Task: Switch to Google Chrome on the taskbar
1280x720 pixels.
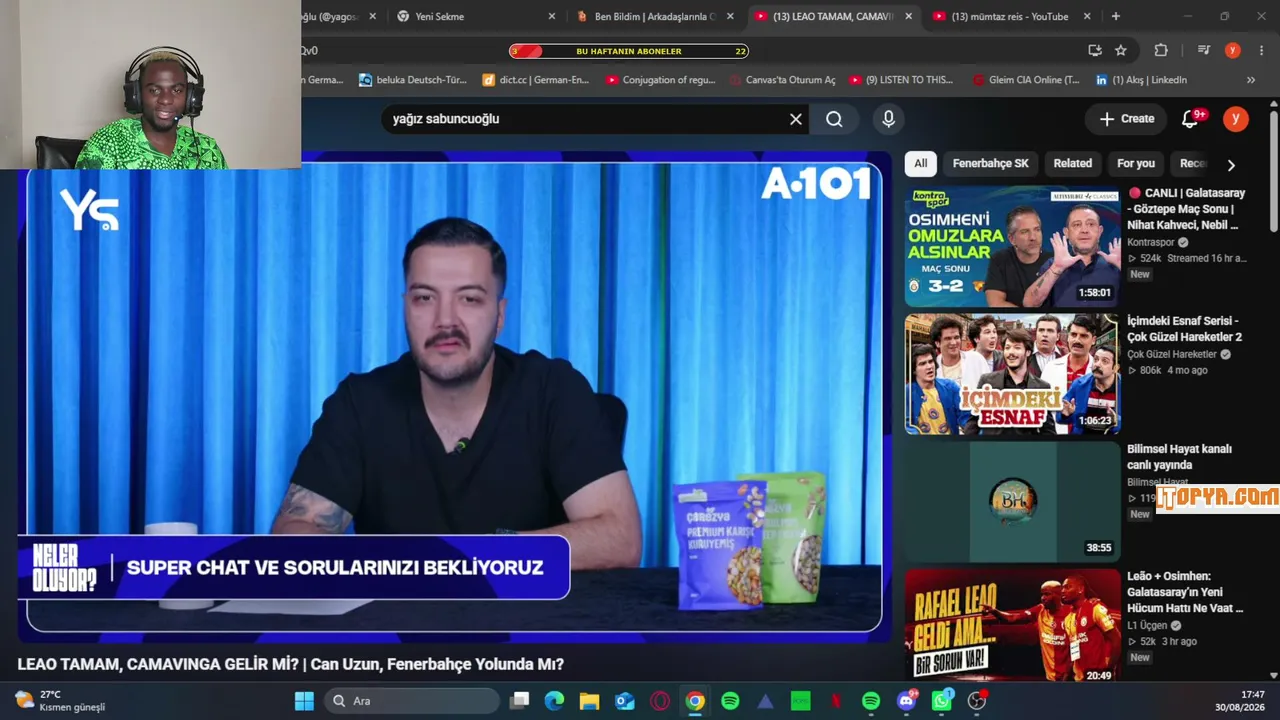Action: click(695, 701)
